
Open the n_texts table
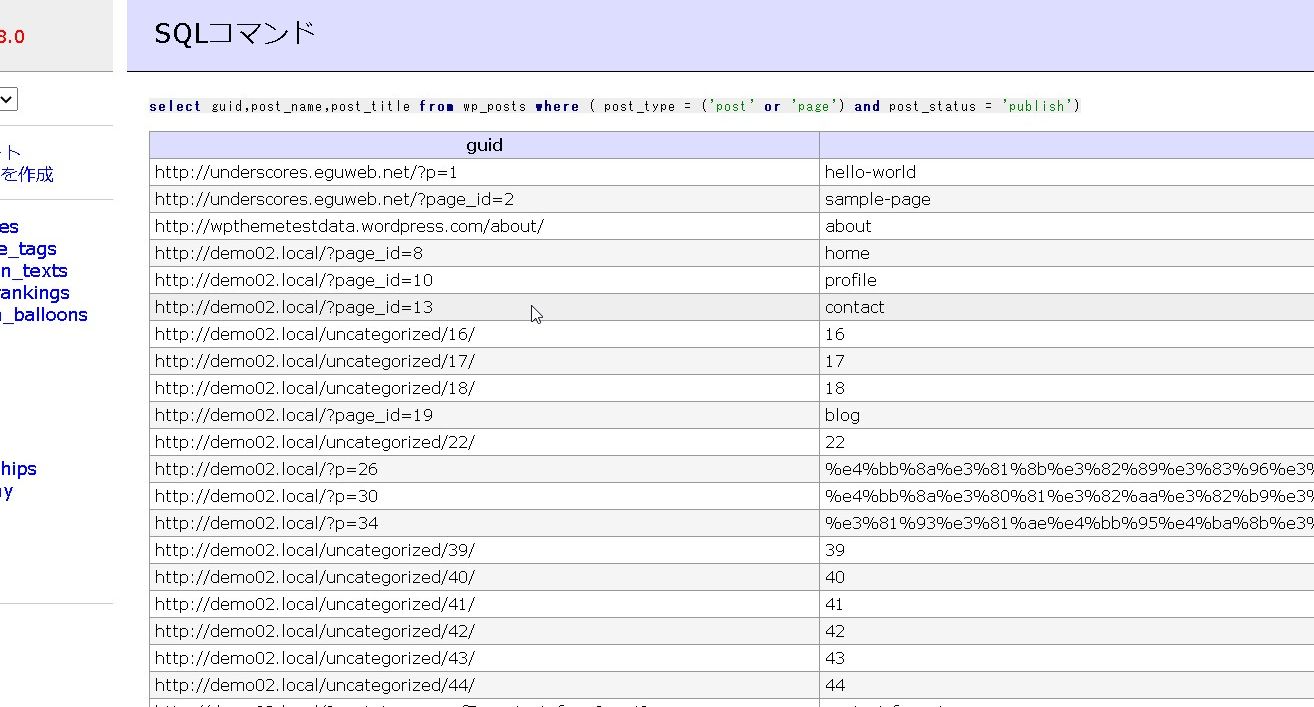click(34, 271)
